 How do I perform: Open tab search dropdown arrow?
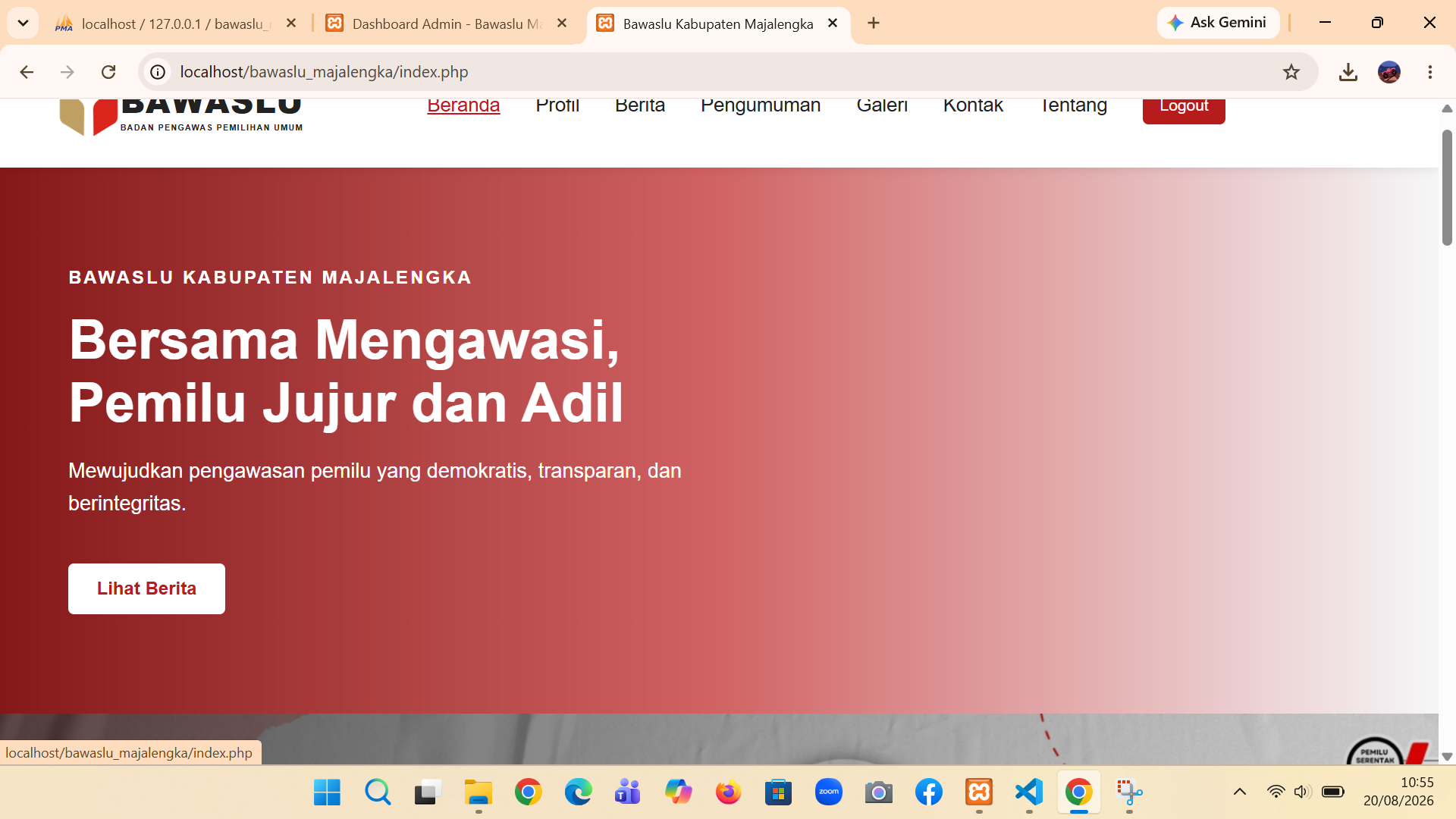coord(23,24)
